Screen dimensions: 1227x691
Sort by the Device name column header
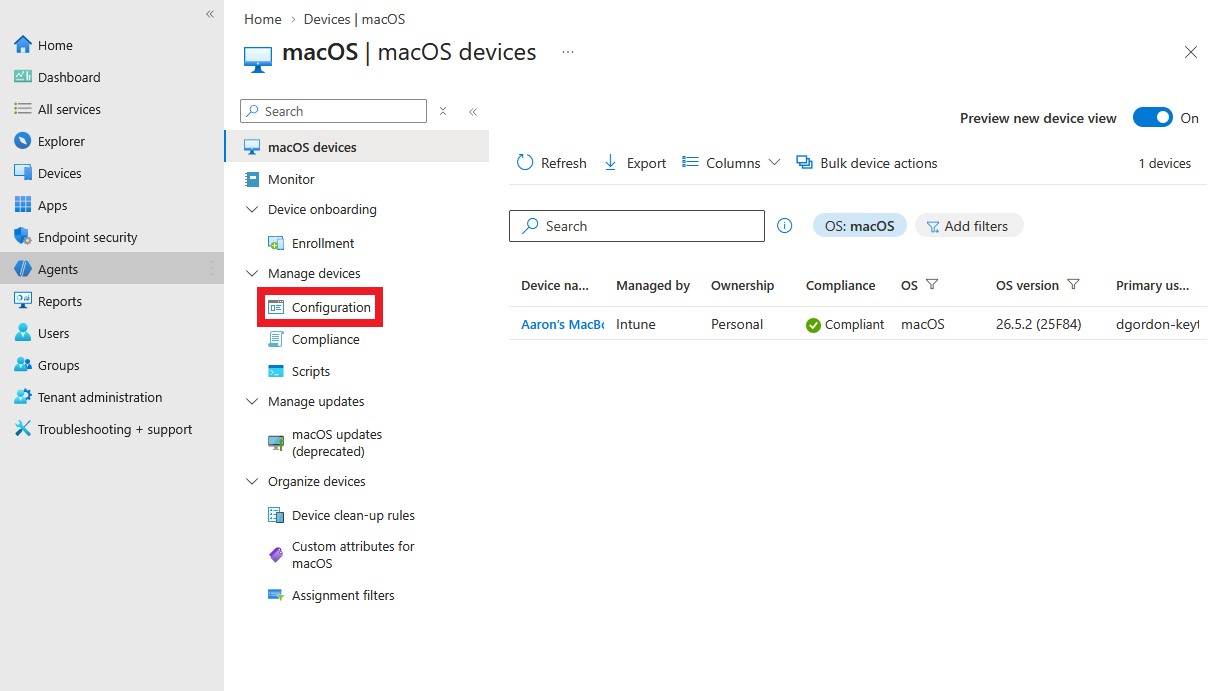point(555,285)
